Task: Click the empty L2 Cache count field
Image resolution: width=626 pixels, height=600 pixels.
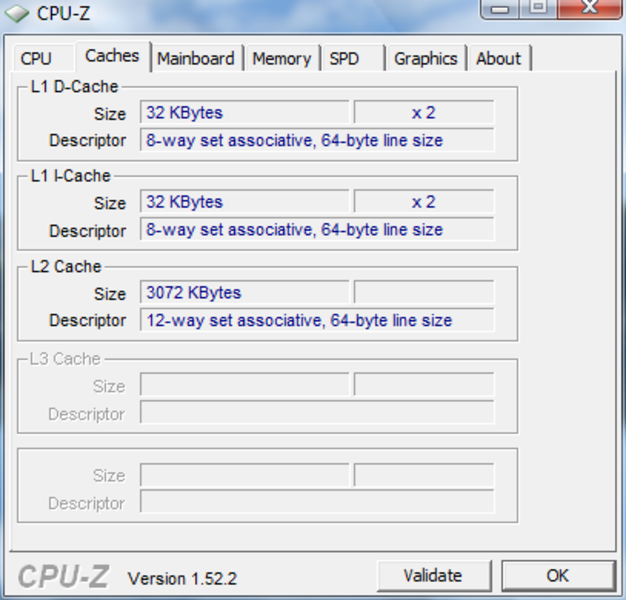Action: [424, 293]
